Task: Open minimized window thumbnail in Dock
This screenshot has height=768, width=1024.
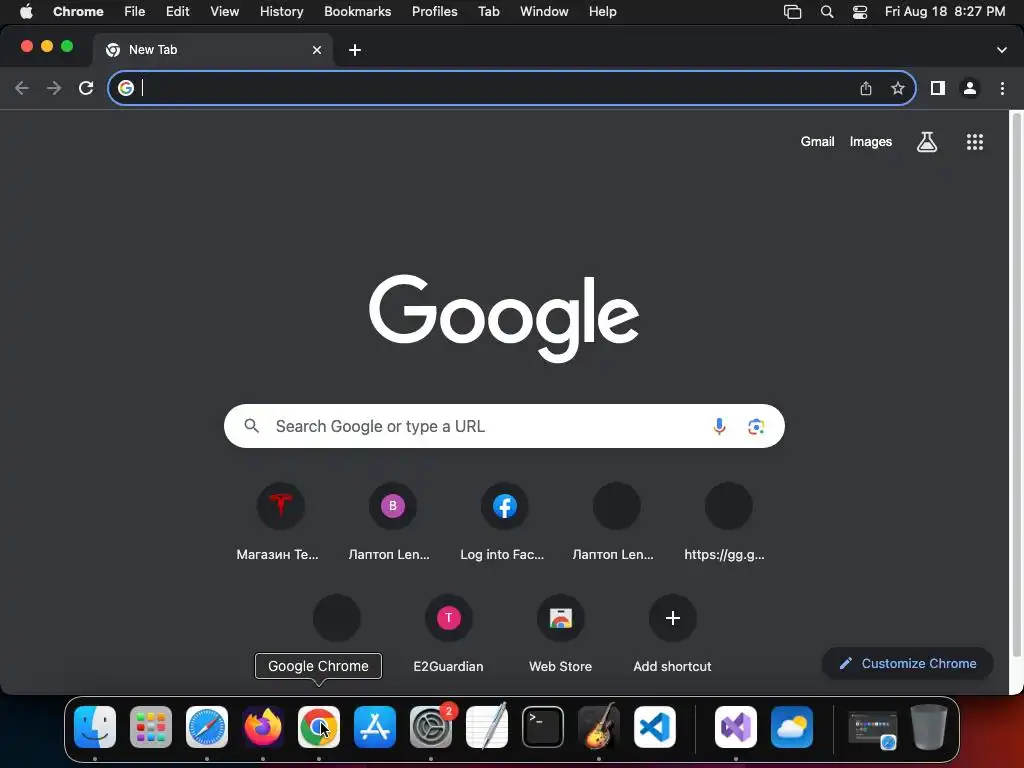Action: (872, 729)
